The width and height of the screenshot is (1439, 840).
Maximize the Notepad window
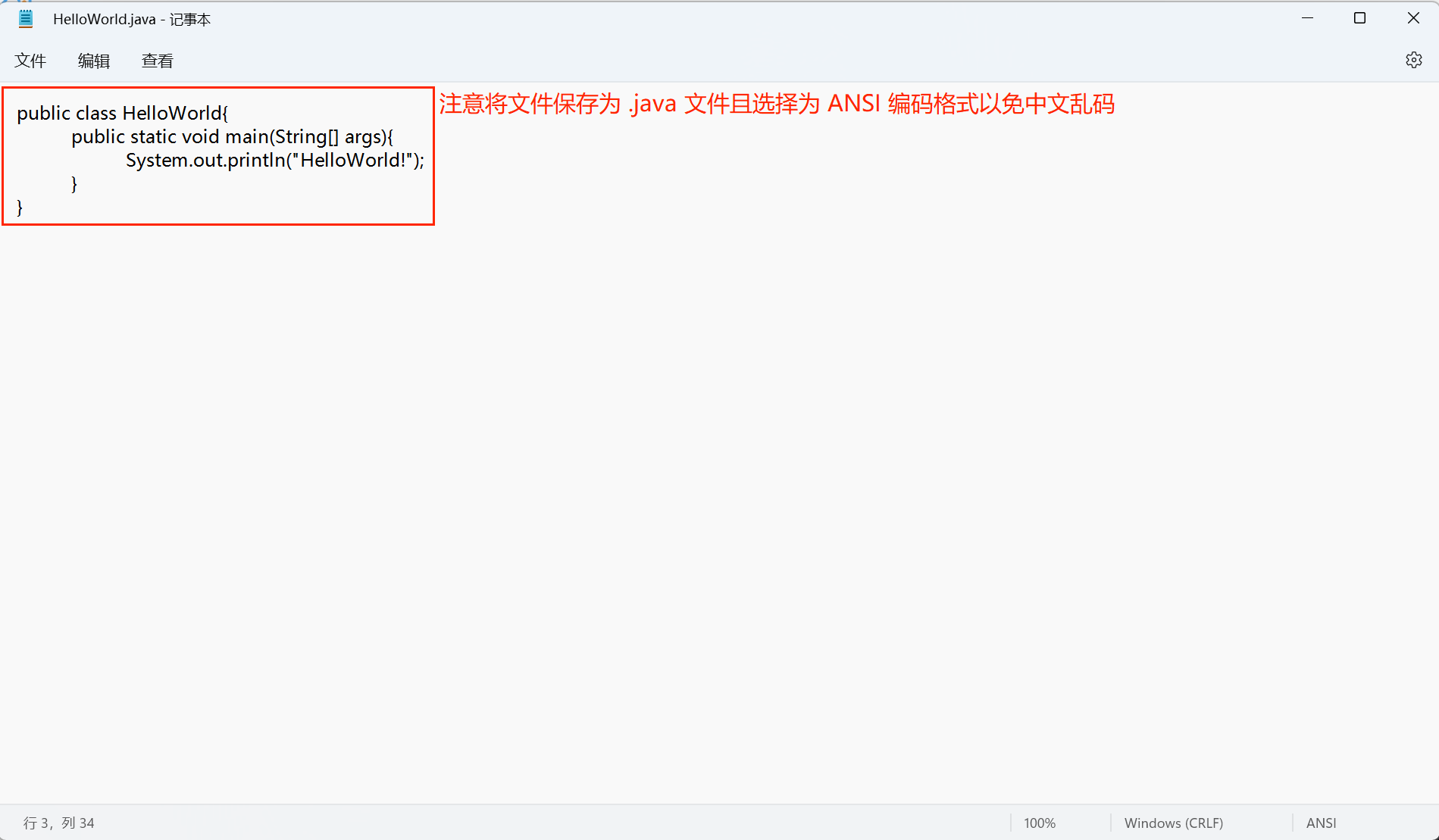coord(1360,18)
